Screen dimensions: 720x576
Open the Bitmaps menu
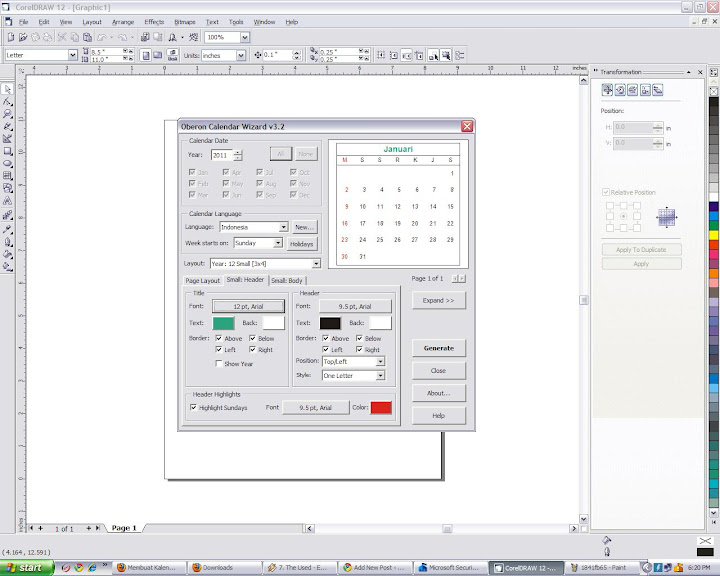coord(185,22)
